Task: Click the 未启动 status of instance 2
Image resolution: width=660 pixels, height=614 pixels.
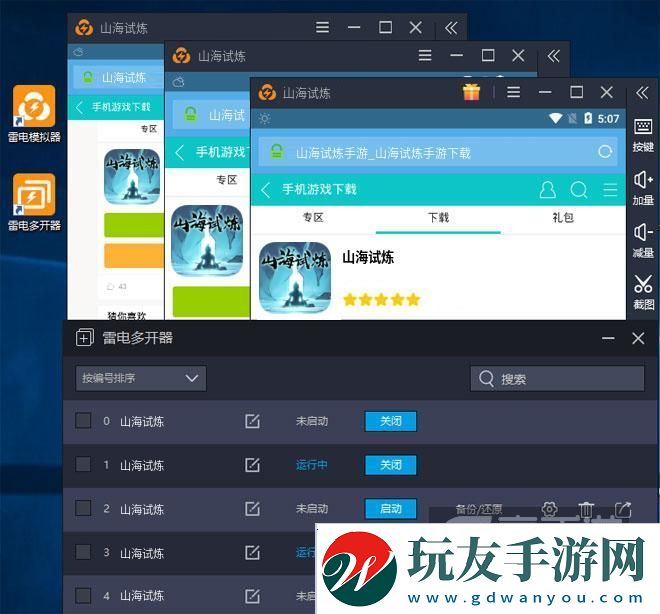Action: click(x=311, y=509)
